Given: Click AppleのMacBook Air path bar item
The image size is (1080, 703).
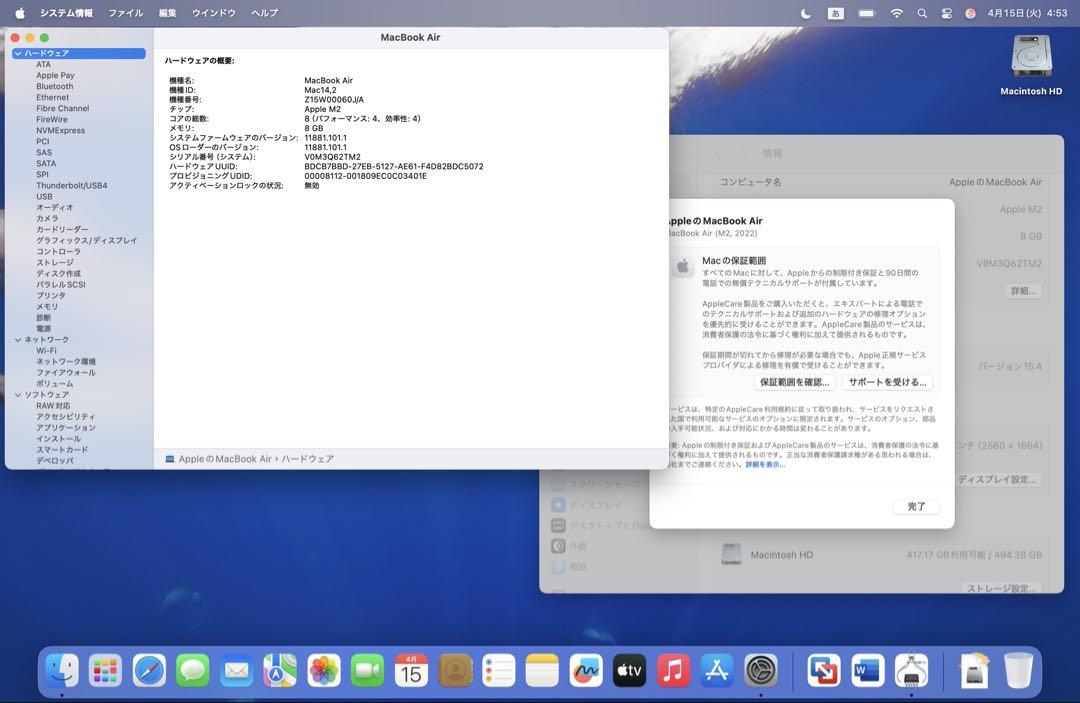Looking at the screenshot, I should [218, 459].
